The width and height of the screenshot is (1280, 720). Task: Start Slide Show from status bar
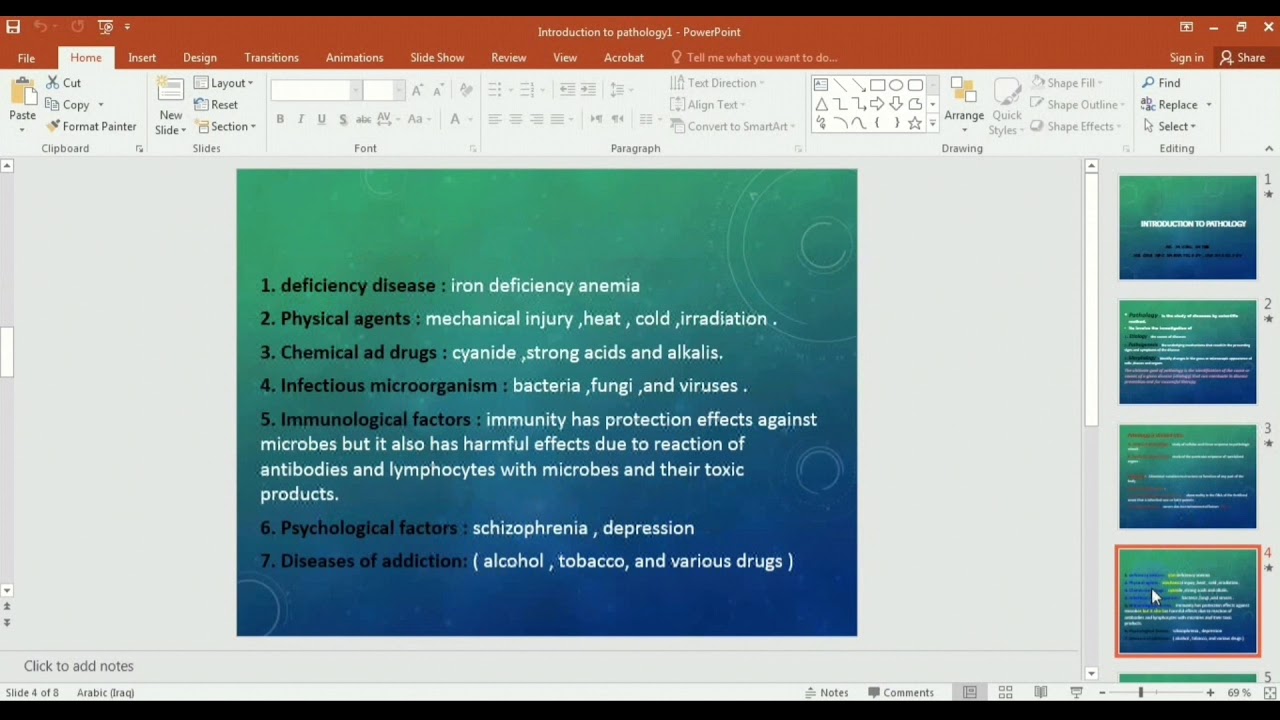(1077, 692)
